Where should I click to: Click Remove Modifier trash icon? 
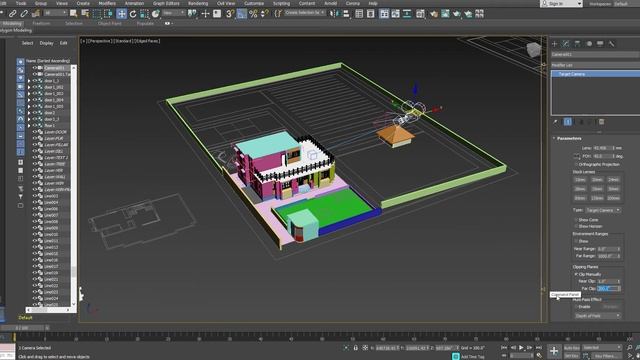click(x=601, y=122)
